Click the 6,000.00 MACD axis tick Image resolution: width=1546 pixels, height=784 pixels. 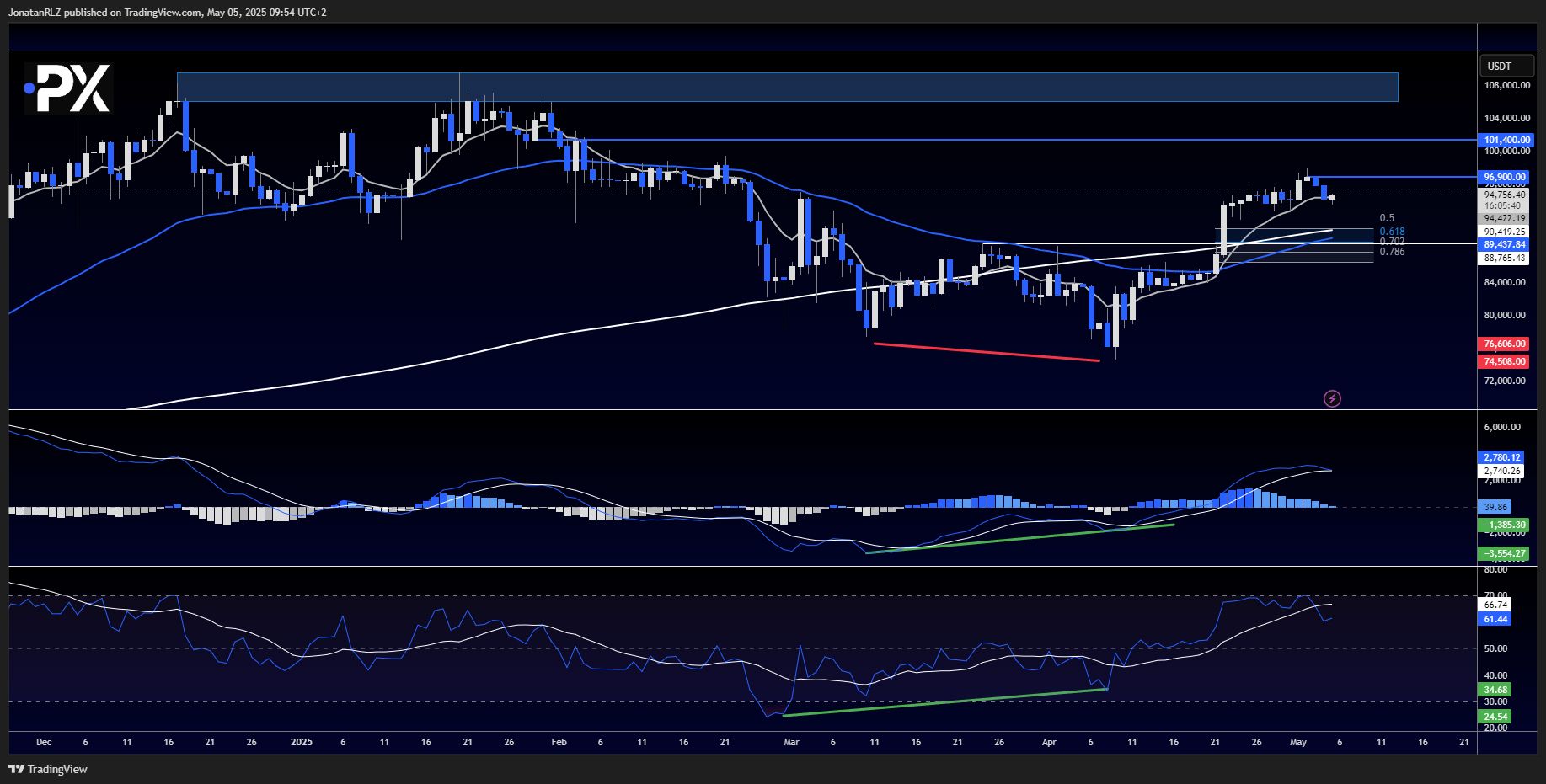[x=1502, y=427]
